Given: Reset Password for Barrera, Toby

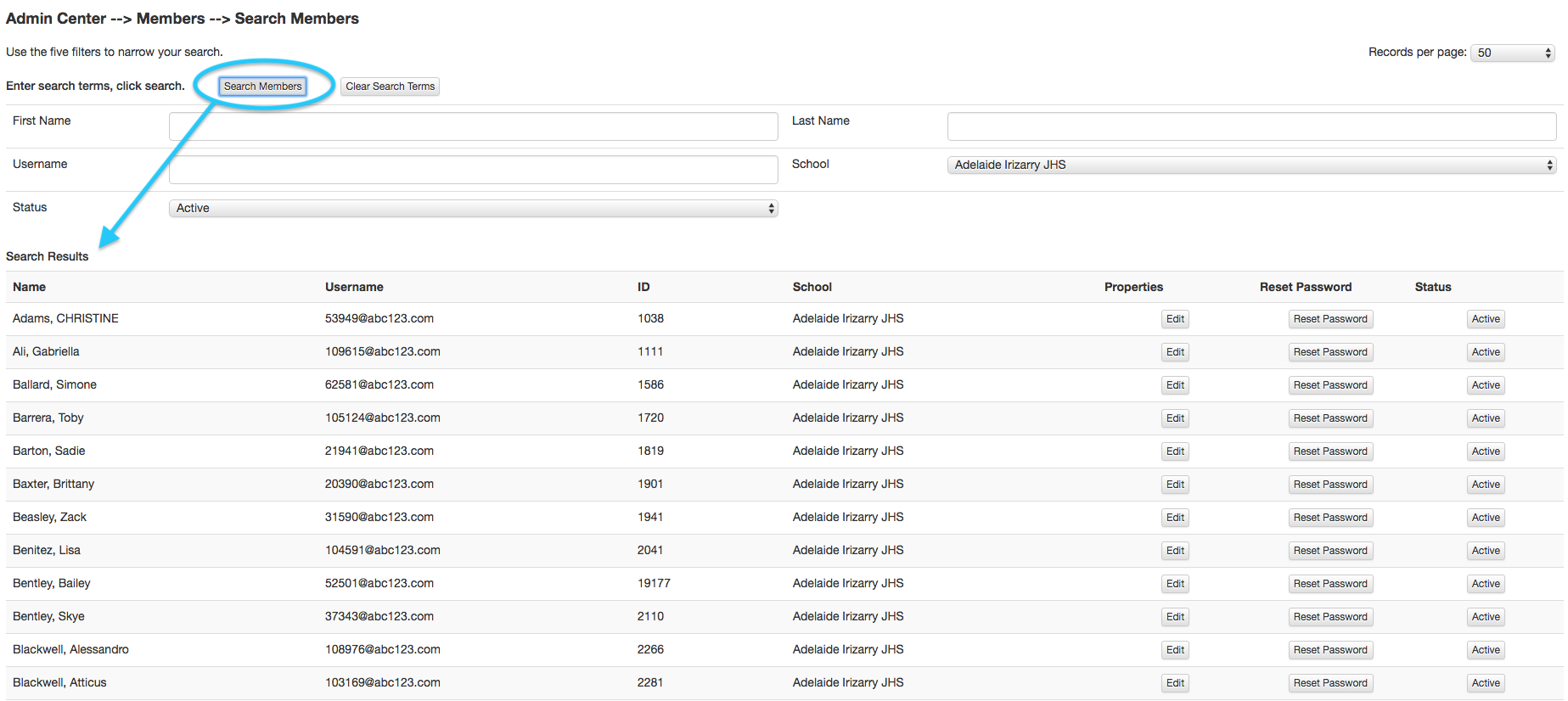Looking at the screenshot, I should pyautogui.click(x=1330, y=418).
